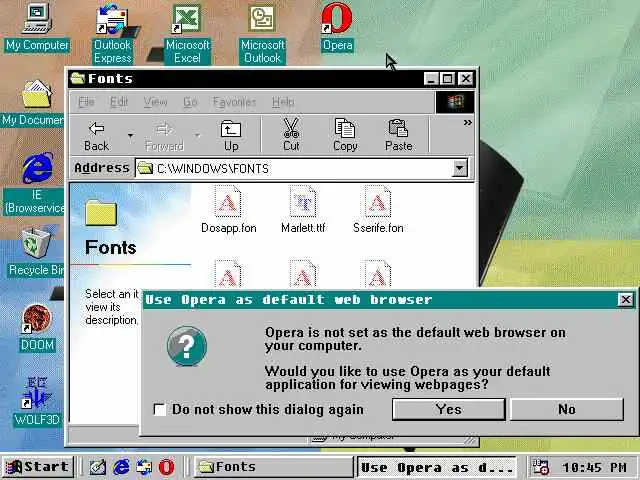Open the File menu

pos(86,102)
